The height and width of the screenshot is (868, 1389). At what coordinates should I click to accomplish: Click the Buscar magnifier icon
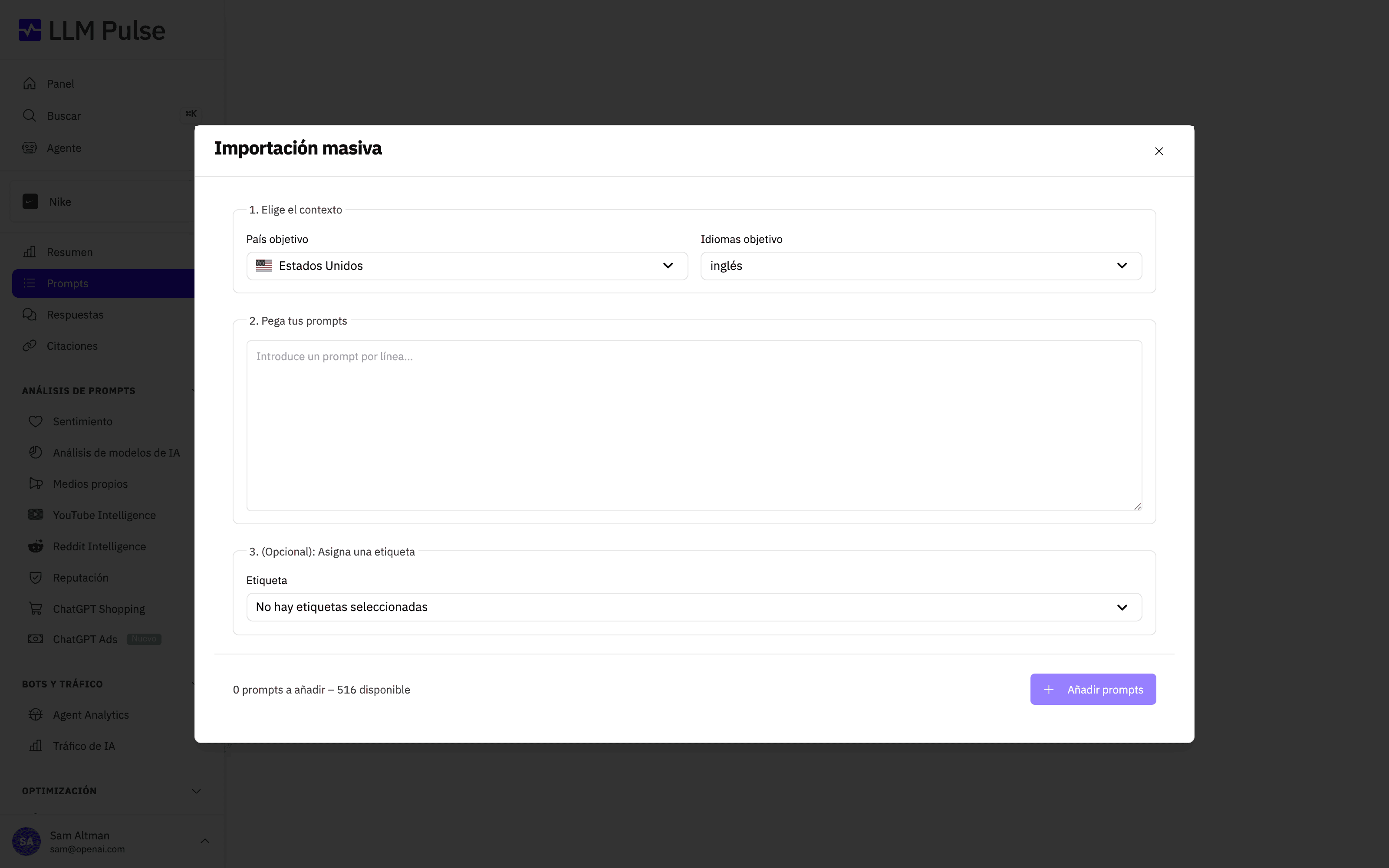pos(29,116)
